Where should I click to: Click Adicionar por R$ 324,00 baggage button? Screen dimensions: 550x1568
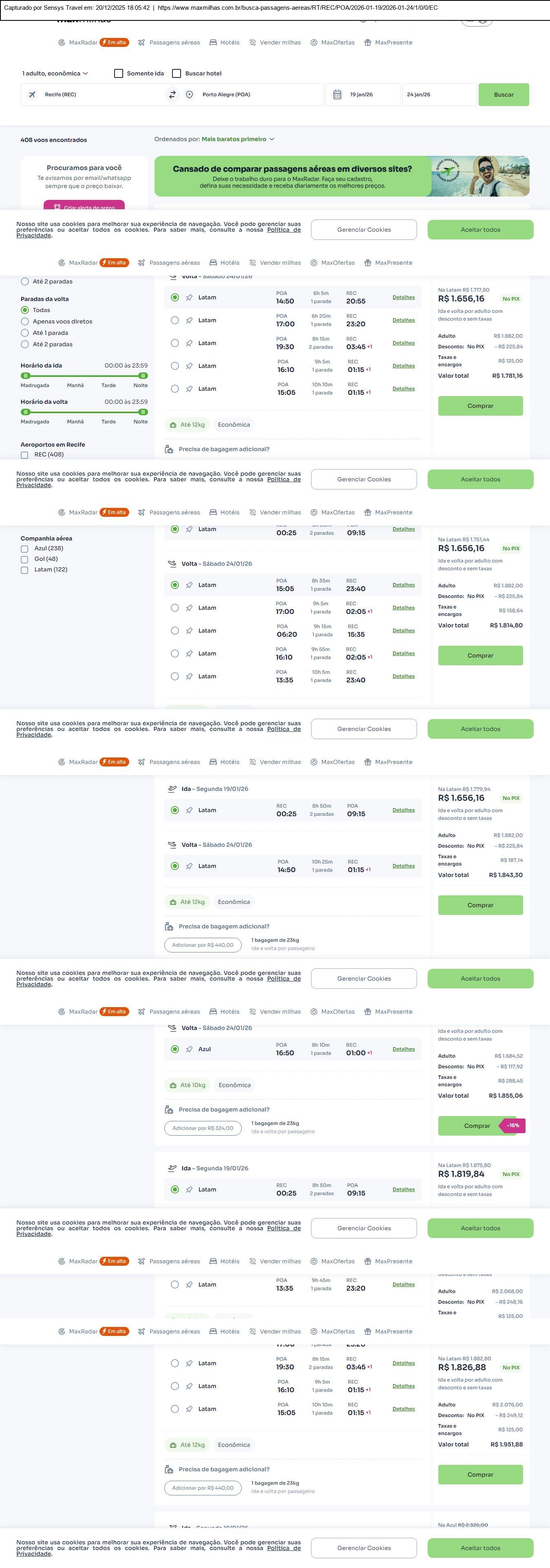tap(203, 1128)
